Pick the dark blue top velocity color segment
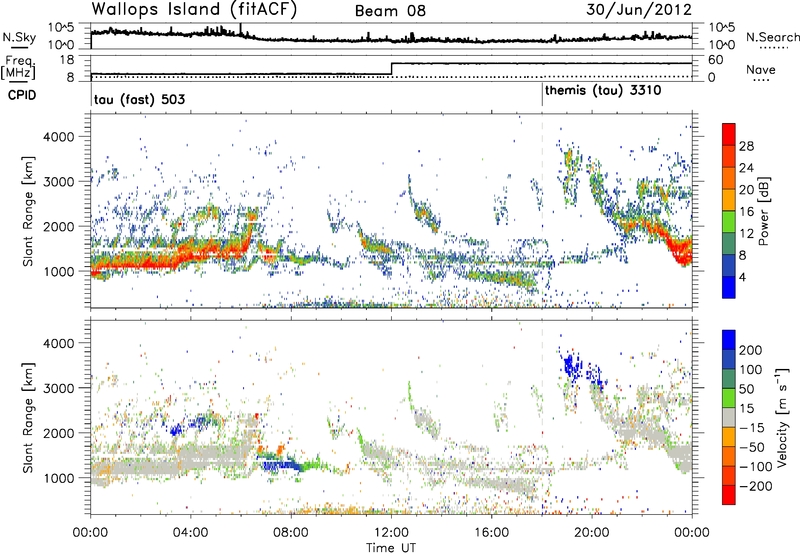Screen dimensions: 800x554 pyautogui.click(x=729, y=340)
